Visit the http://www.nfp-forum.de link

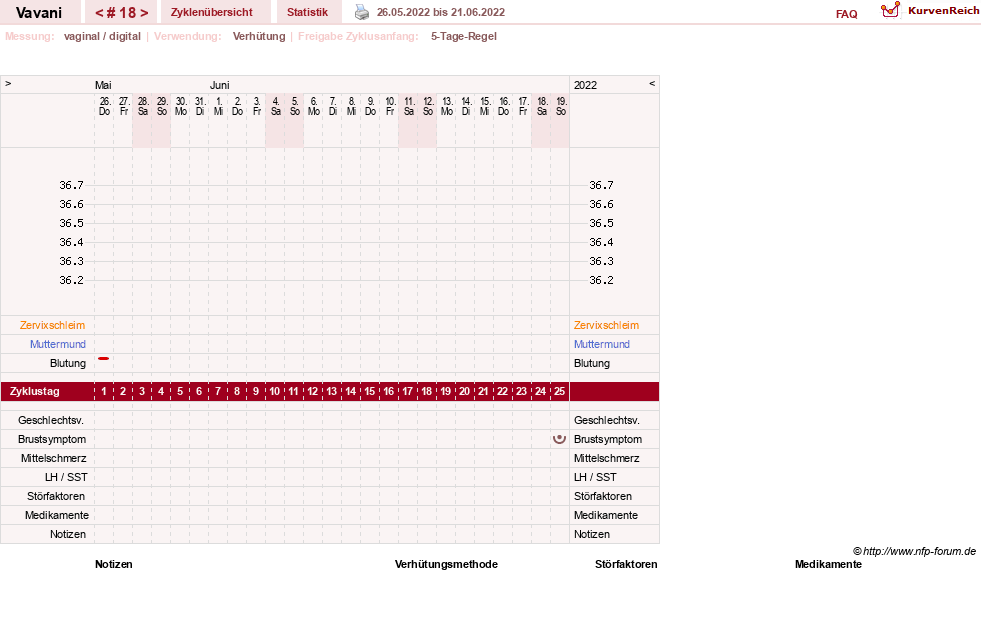919,551
